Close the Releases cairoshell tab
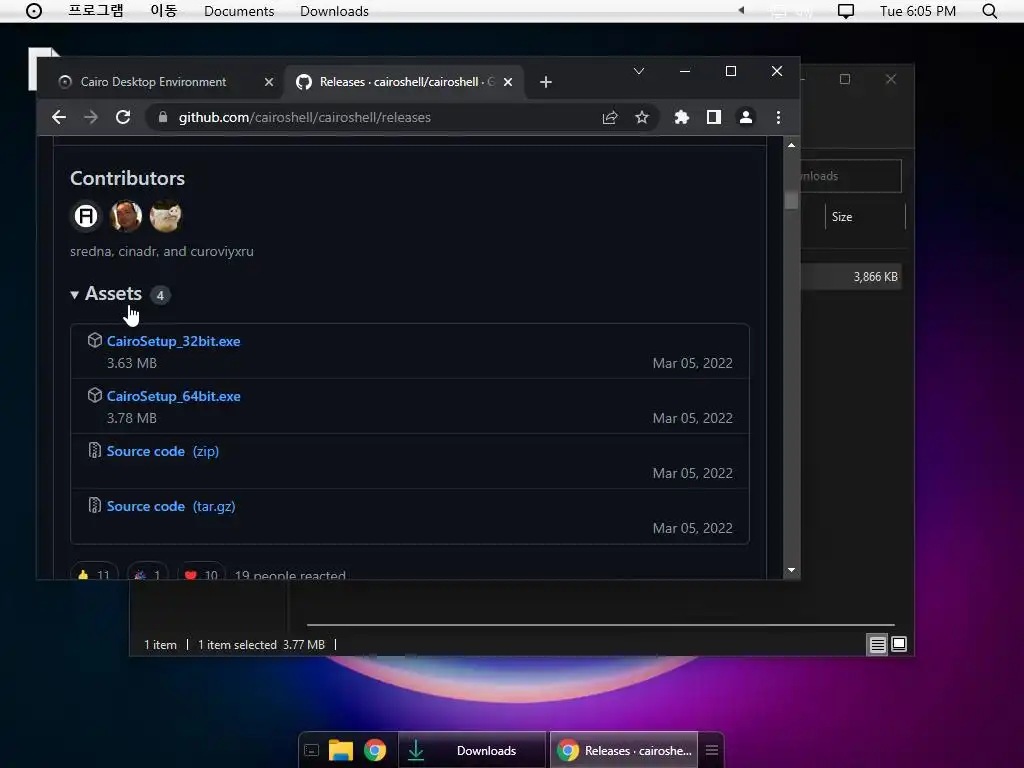 click(x=508, y=82)
